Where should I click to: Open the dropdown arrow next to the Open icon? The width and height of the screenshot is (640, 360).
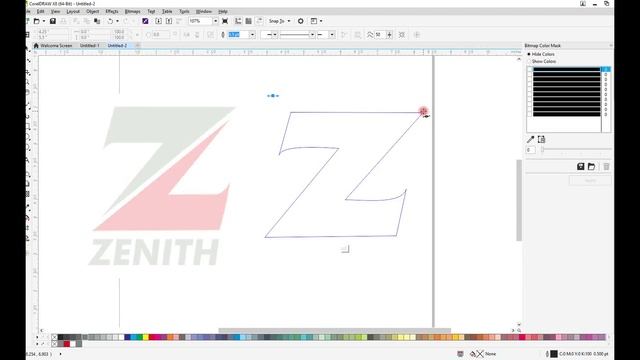pyautogui.click(x=43, y=21)
